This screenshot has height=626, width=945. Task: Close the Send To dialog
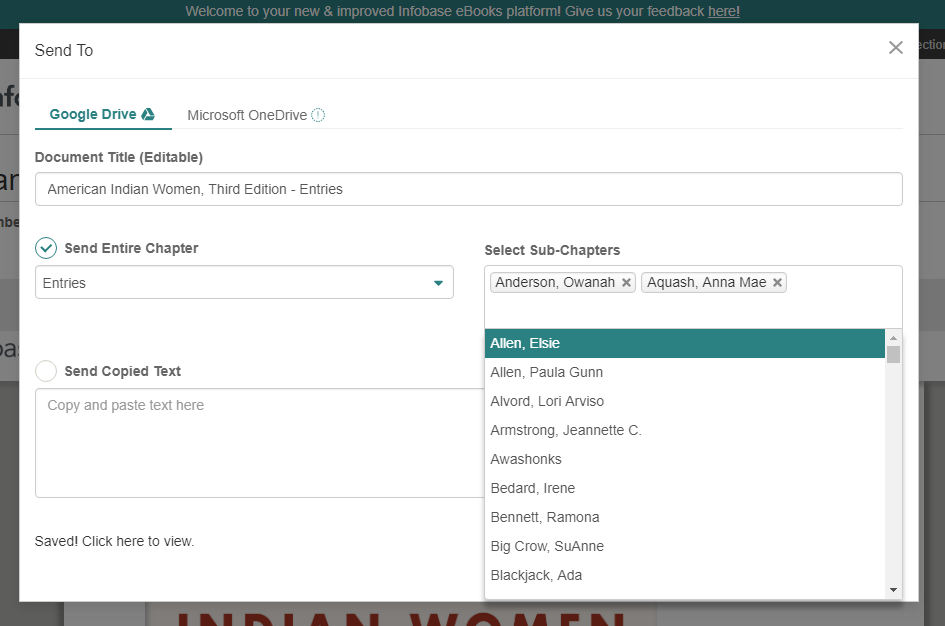tap(895, 48)
